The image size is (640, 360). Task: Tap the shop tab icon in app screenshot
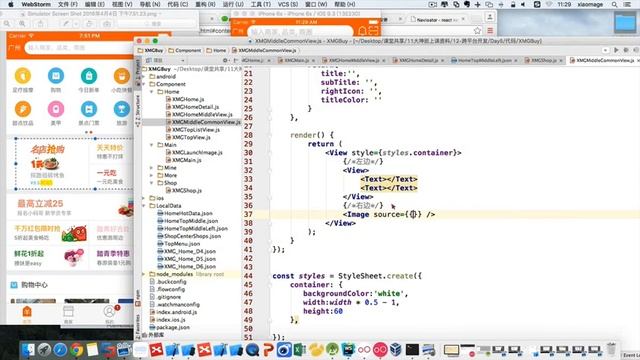[x=68, y=312]
